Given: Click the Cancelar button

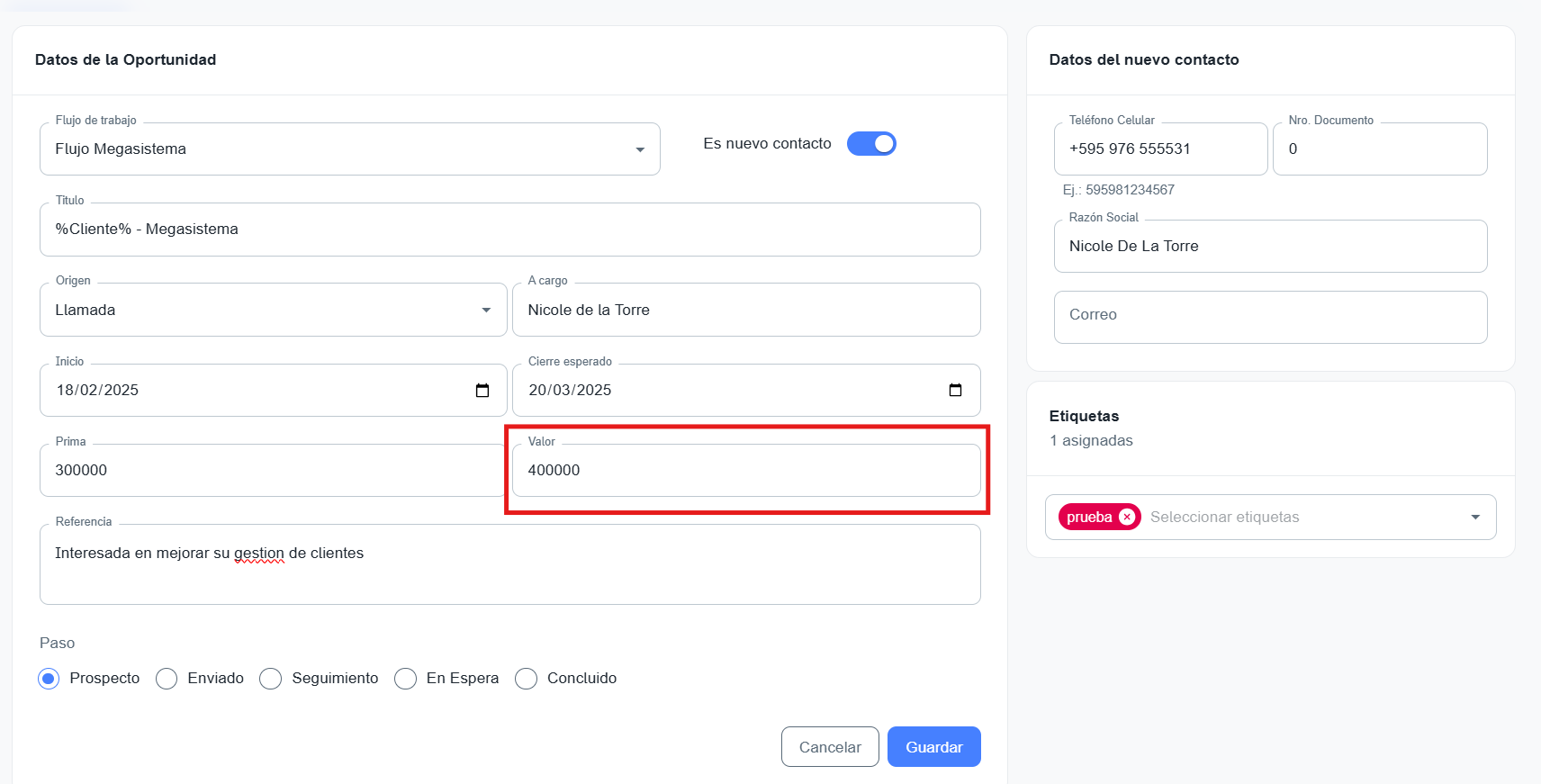Looking at the screenshot, I should click(830, 747).
